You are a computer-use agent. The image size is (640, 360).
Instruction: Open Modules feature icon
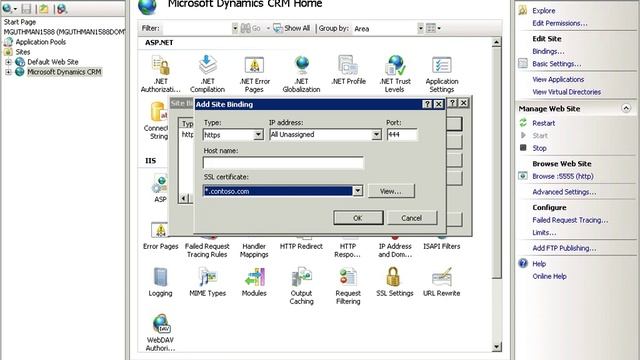click(x=254, y=277)
